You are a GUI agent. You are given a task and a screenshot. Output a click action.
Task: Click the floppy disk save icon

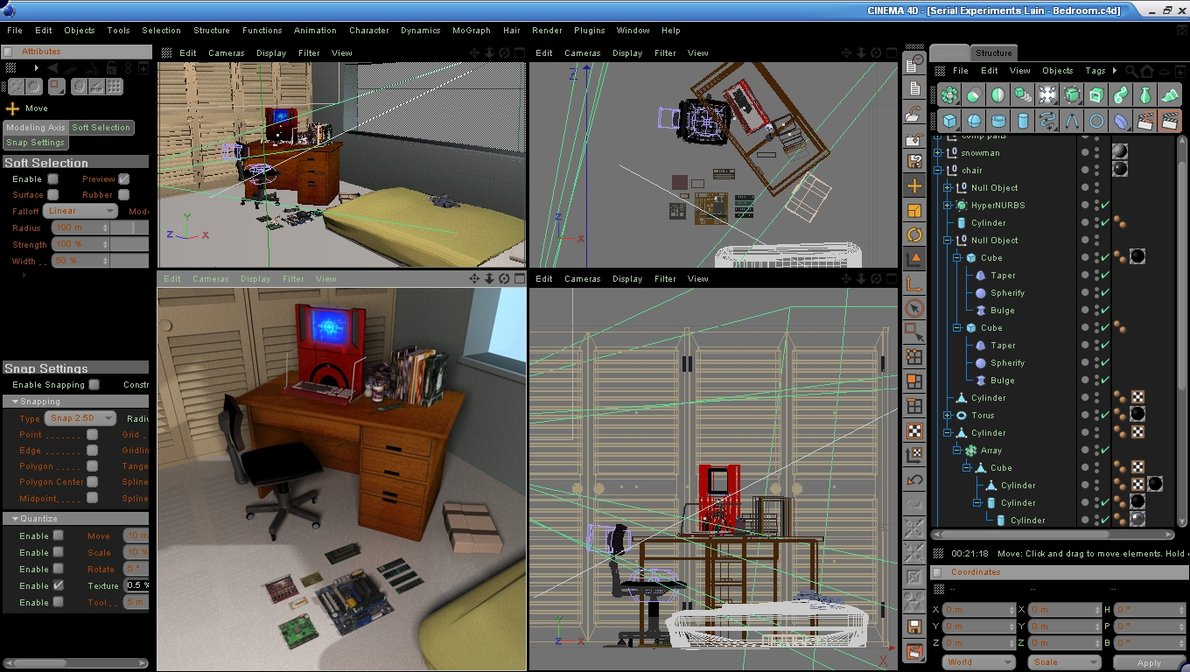[915, 627]
